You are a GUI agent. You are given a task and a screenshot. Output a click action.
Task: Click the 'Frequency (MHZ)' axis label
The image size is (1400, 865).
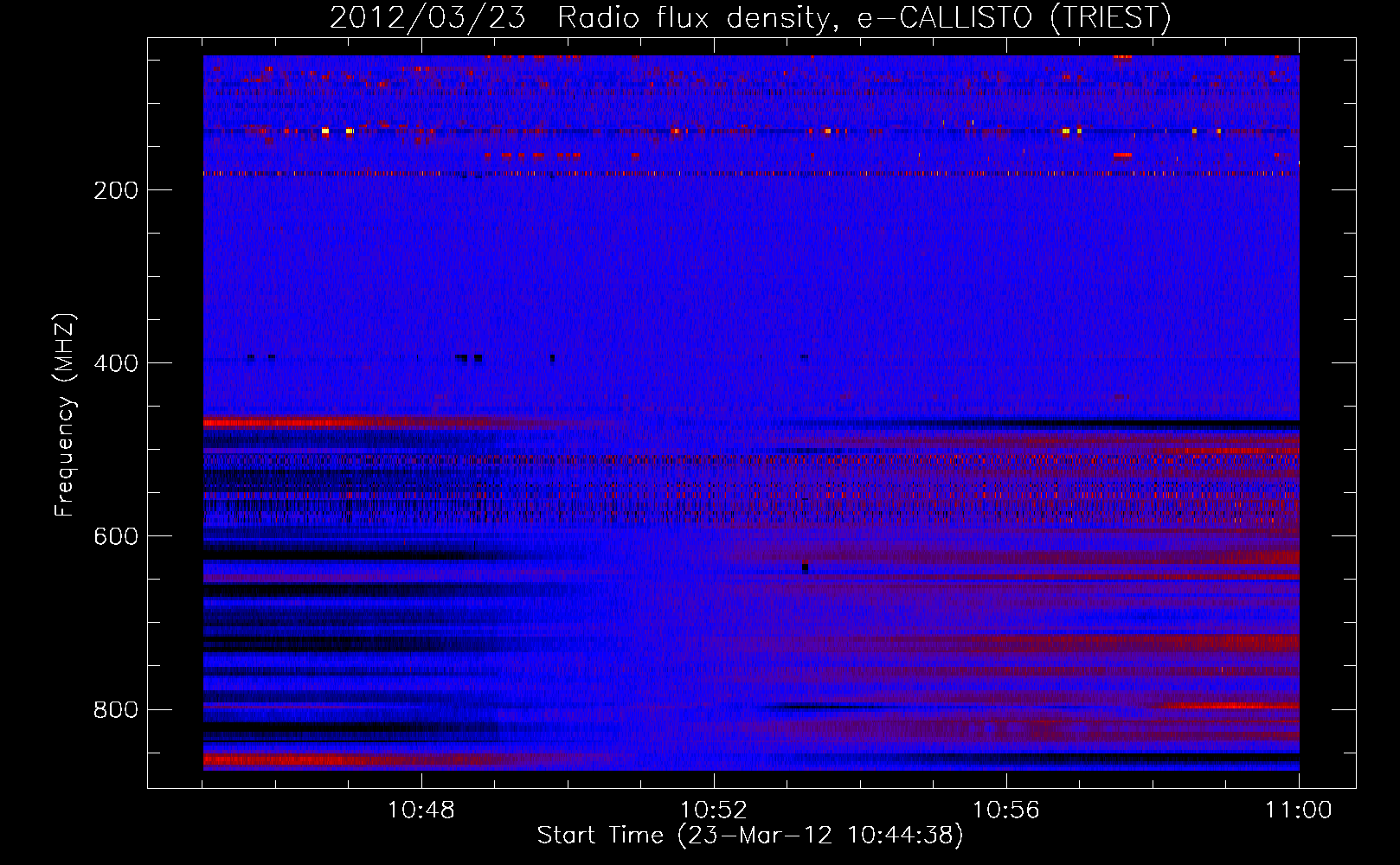(65, 415)
